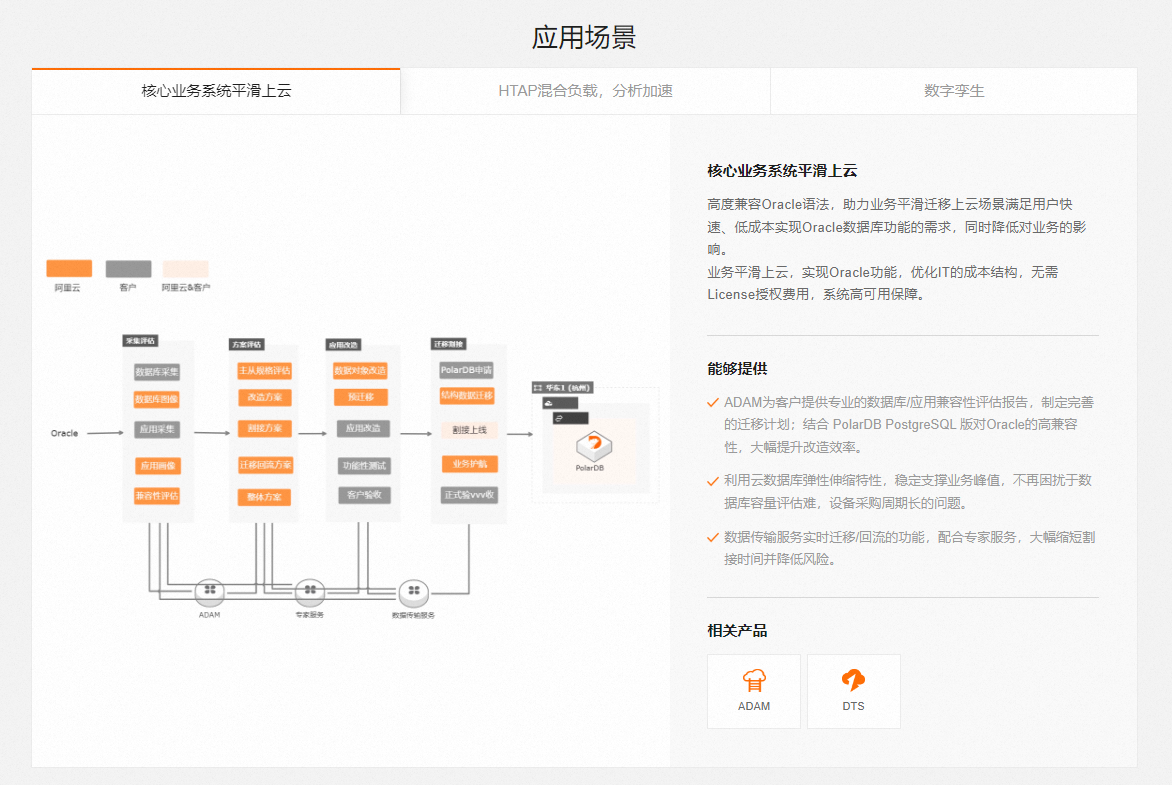Click the orange 阿里云 legend swatch
Screen dimensions: 1172x785
point(68,266)
